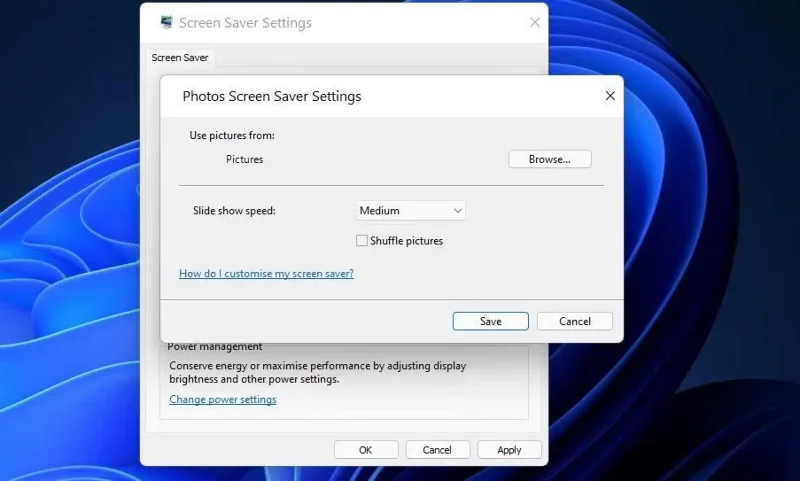This screenshot has height=481, width=800.
Task: Click Apply in Screen Saver Settings window
Action: point(509,450)
